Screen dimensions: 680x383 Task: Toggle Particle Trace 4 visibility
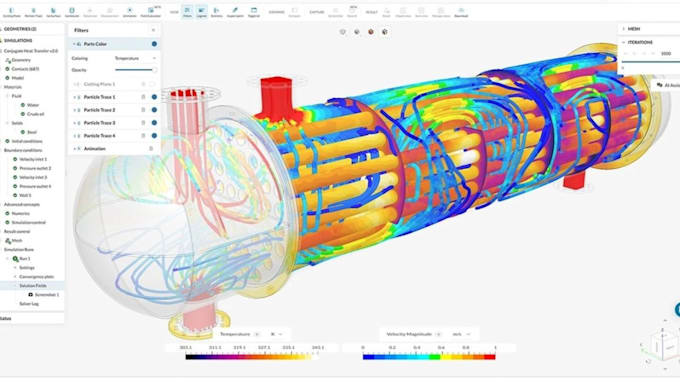click(x=154, y=136)
